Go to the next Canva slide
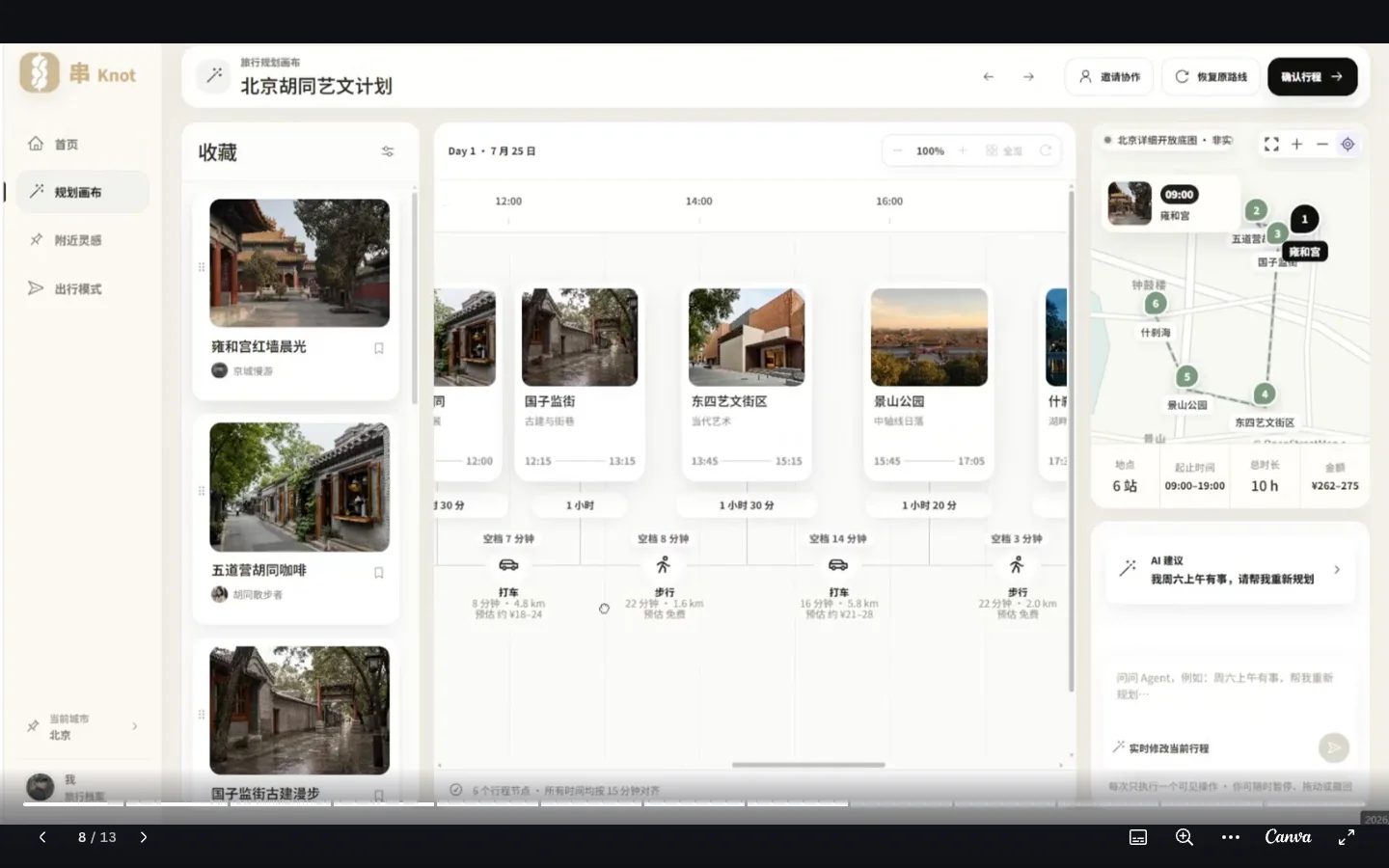Screen dimensions: 1389x868 [x=143, y=837]
